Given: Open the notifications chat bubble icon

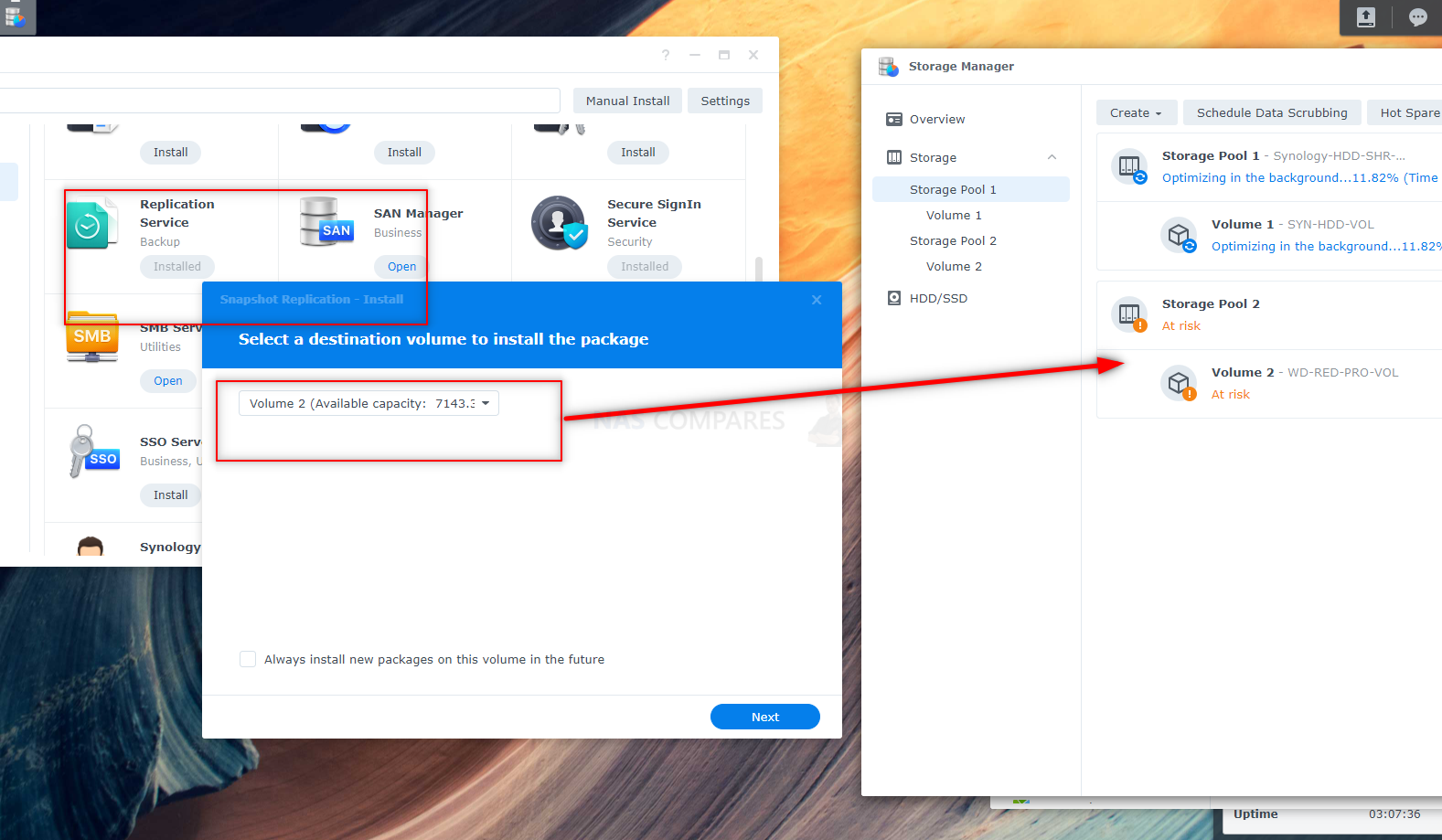Looking at the screenshot, I should click(1417, 17).
